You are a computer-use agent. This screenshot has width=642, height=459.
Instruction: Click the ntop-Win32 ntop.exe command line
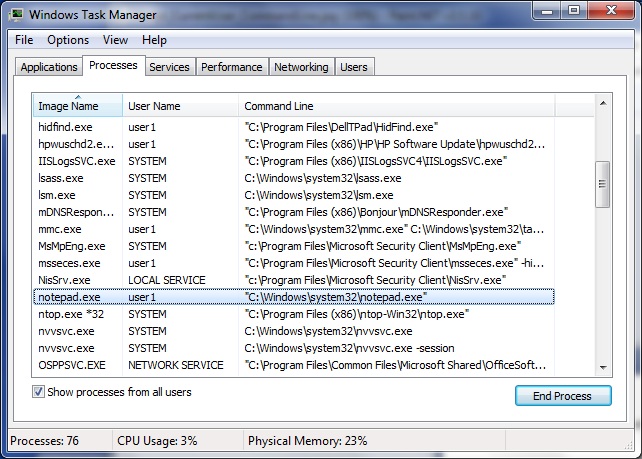point(357,314)
